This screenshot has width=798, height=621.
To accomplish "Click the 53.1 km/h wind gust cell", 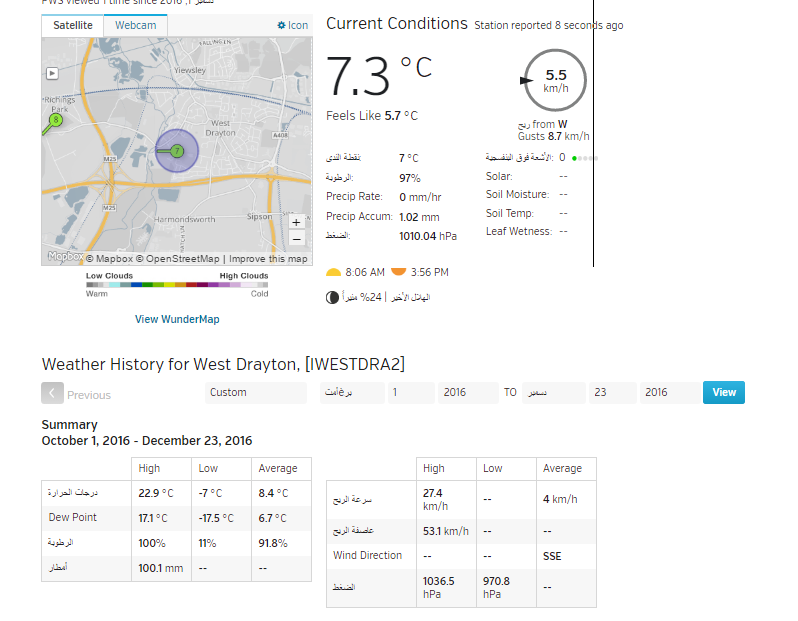I will pyautogui.click(x=446, y=531).
